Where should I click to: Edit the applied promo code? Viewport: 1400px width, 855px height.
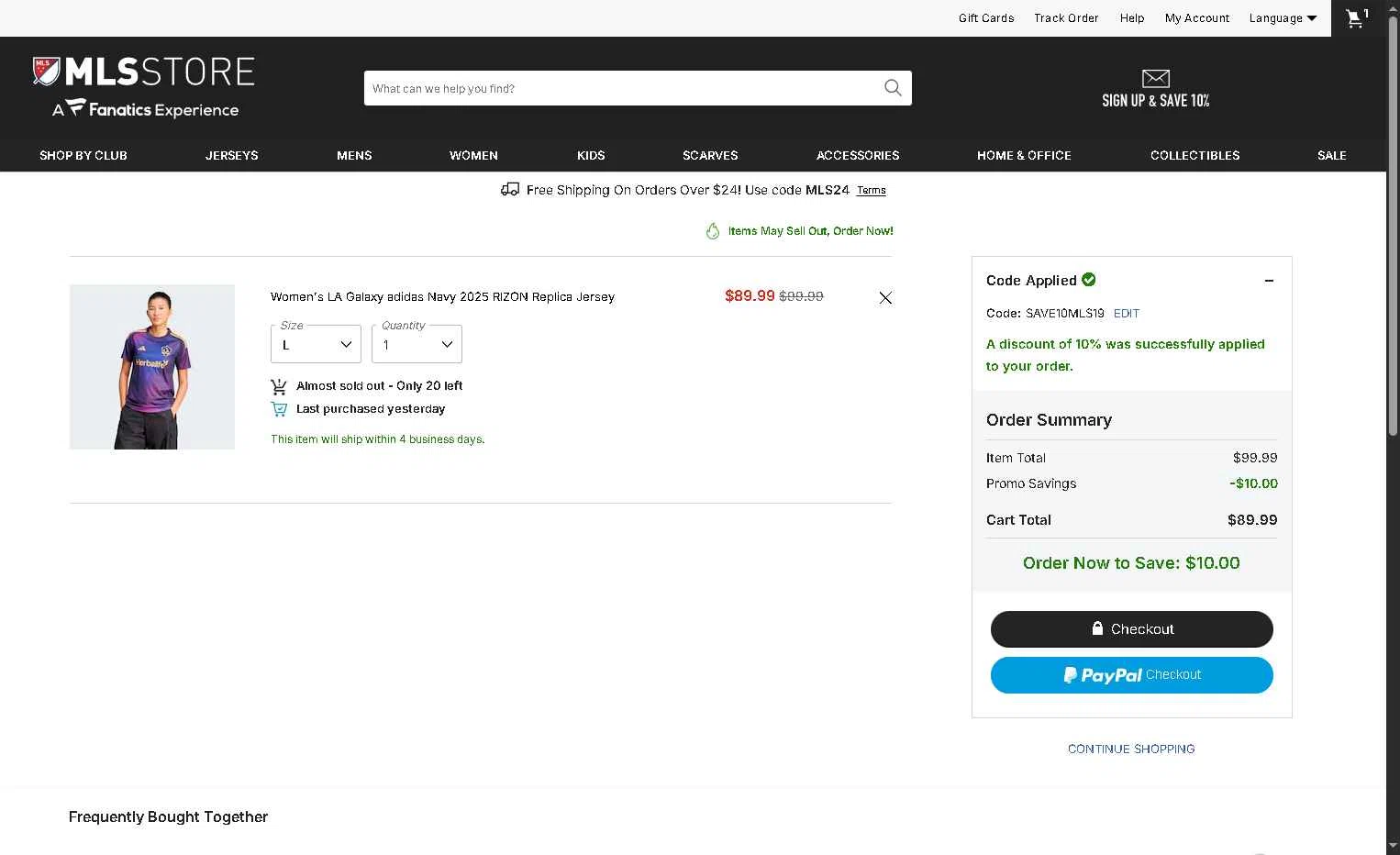coord(1127,314)
